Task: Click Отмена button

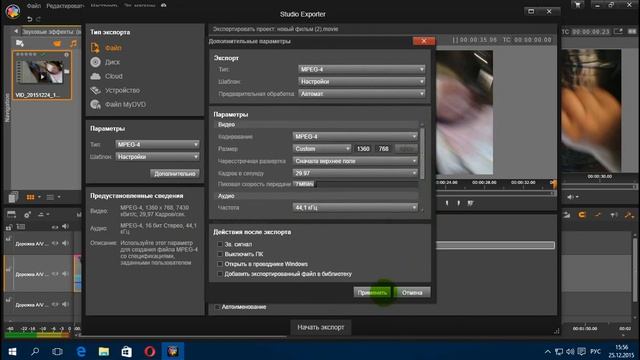Action: click(x=412, y=293)
